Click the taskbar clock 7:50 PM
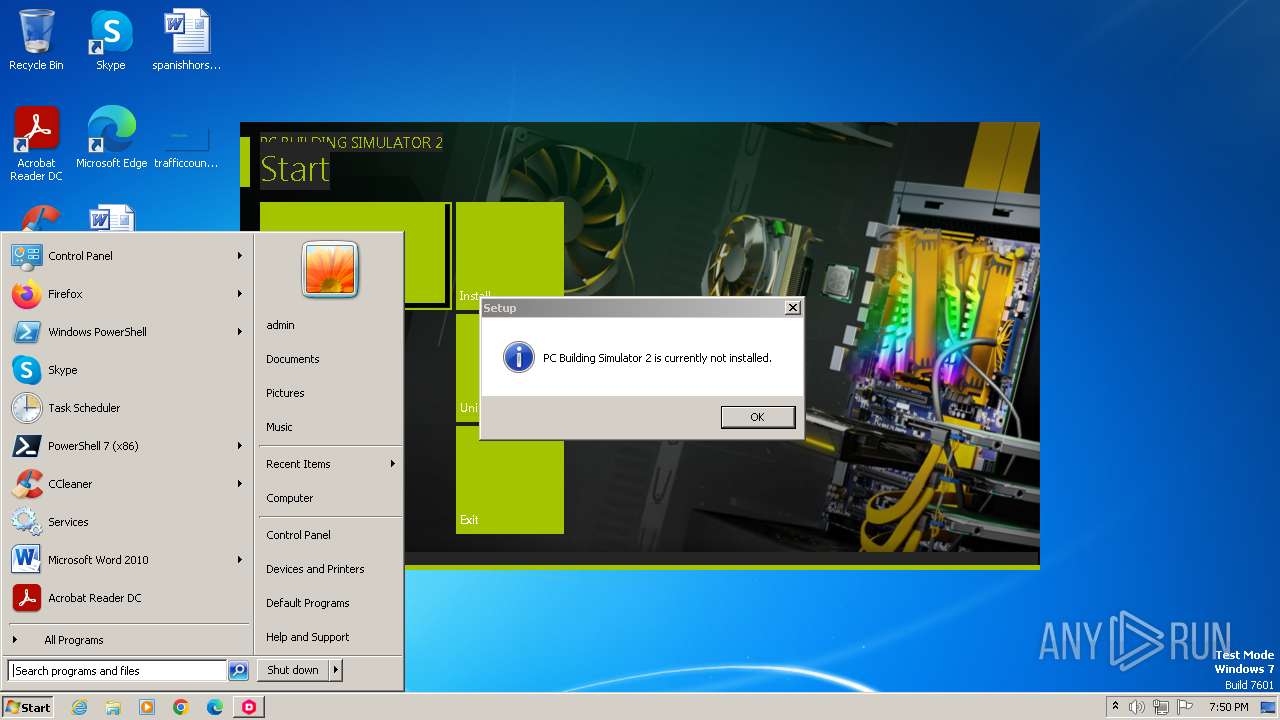Image resolution: width=1280 pixels, height=720 pixels. [x=1228, y=707]
